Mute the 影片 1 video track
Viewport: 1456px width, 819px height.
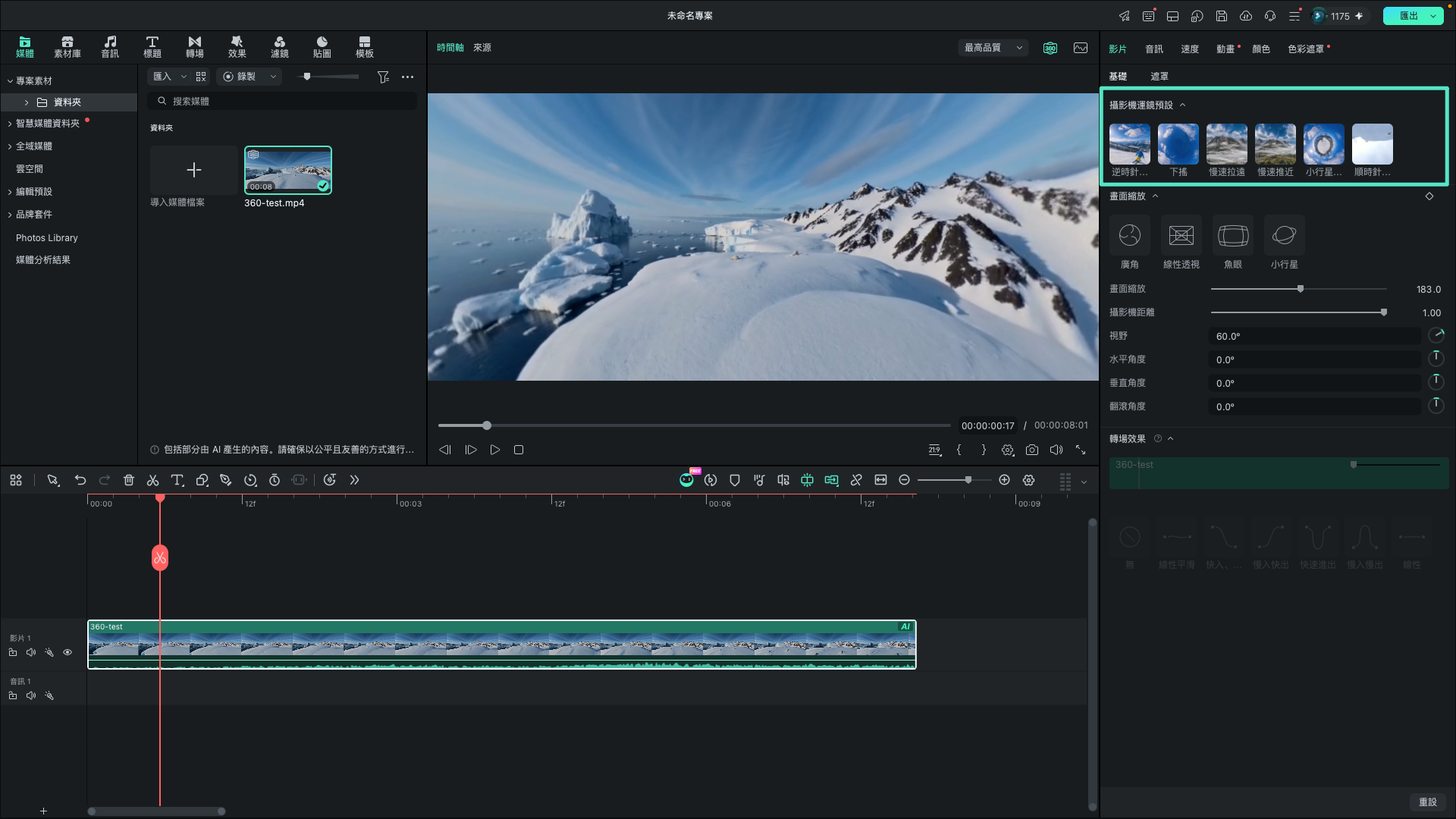click(31, 652)
